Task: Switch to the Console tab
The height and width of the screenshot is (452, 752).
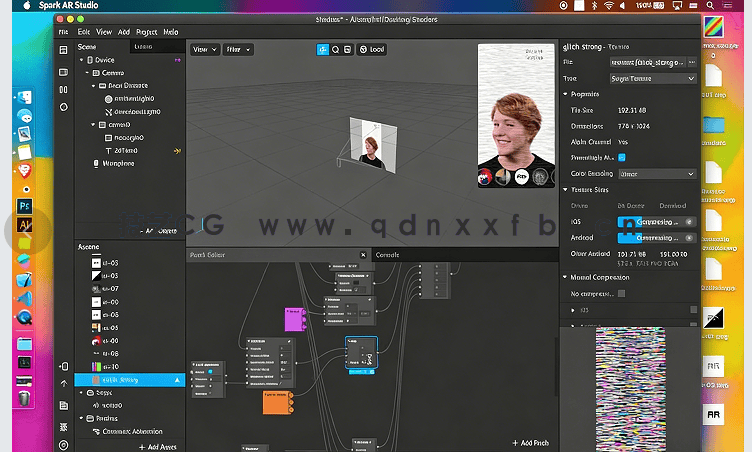Action: pos(386,255)
